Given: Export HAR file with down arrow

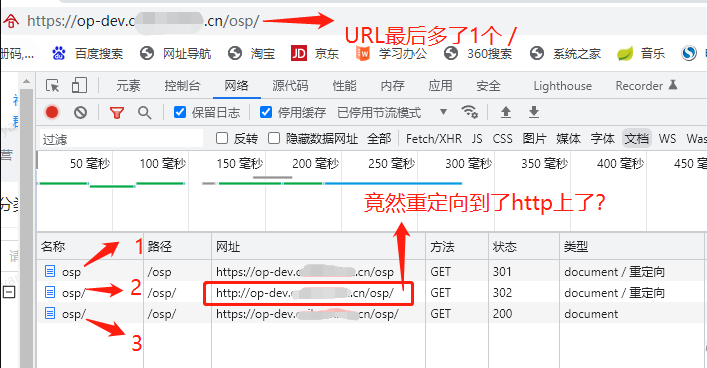Looking at the screenshot, I should 534,112.
